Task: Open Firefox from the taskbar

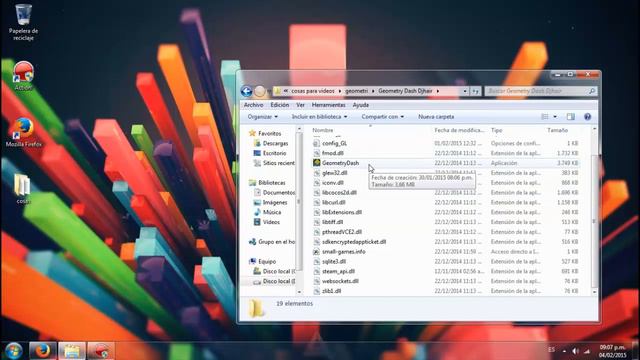Action: pyautogui.click(x=42, y=351)
